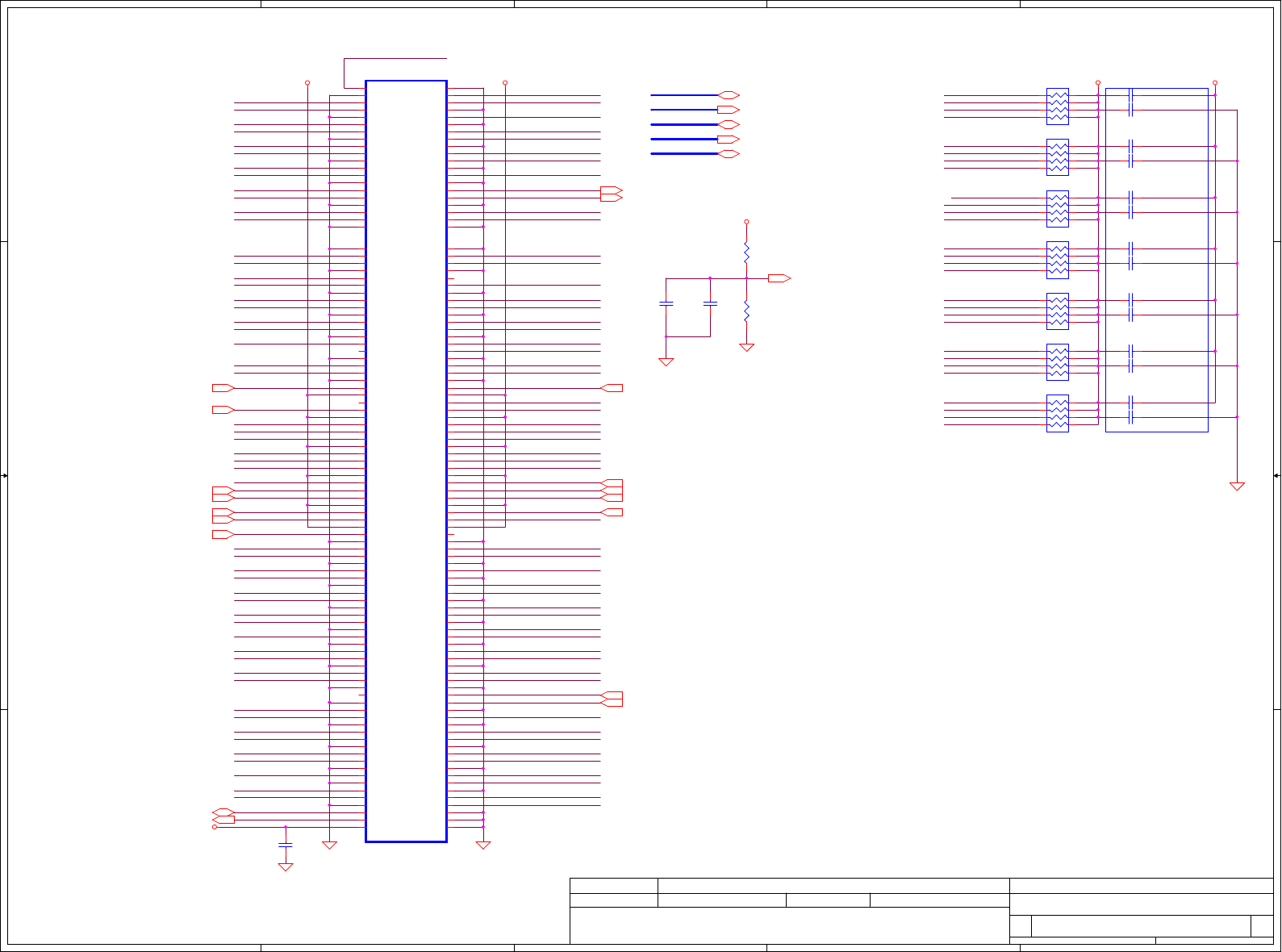Click the ground symbol beneath that lone capacitor
This screenshot has height=952, width=1282.
pyautogui.click(x=285, y=867)
